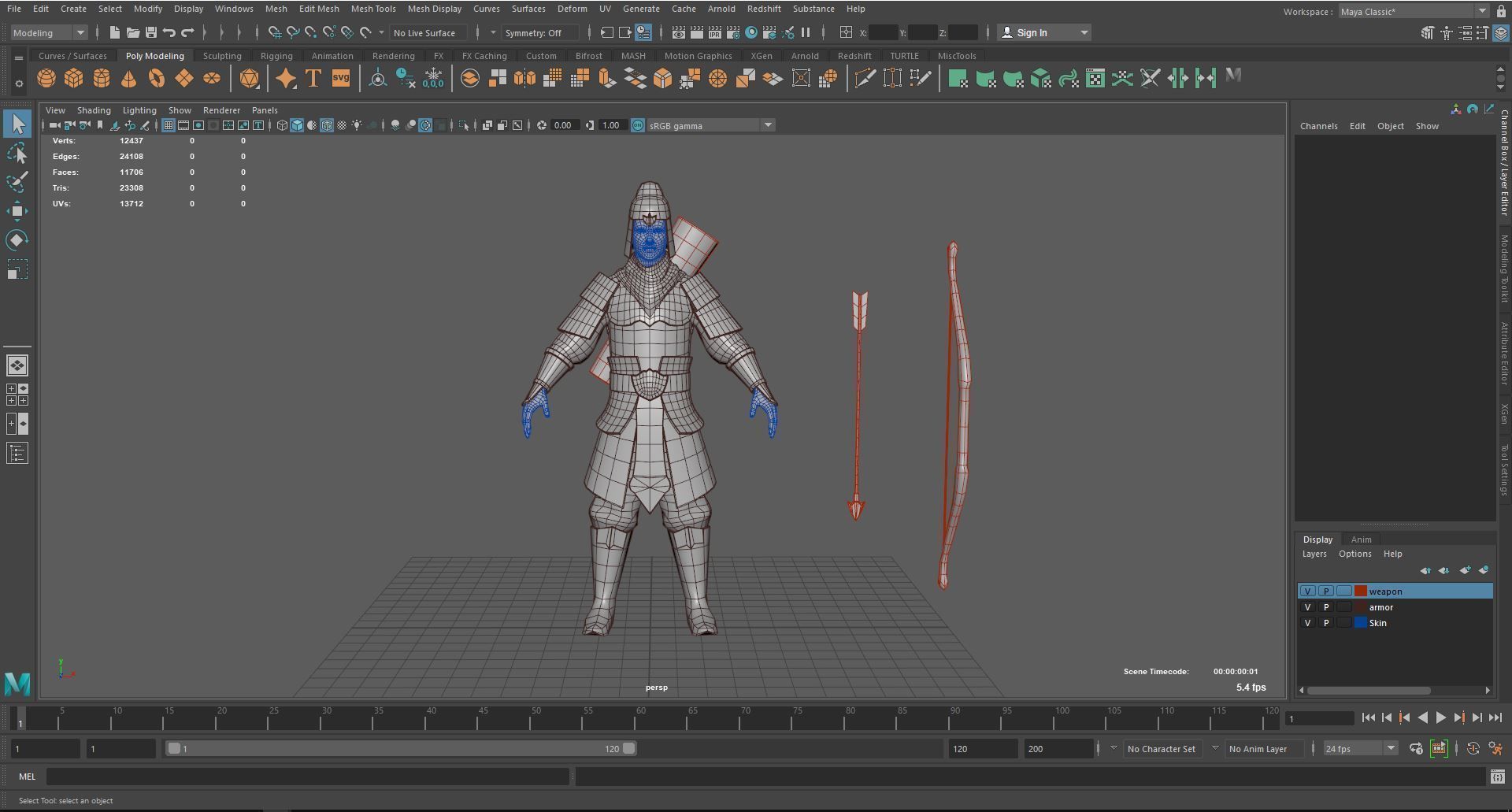The width and height of the screenshot is (1512, 812).
Task: Open the Edit Mesh menu
Action: pos(319,9)
